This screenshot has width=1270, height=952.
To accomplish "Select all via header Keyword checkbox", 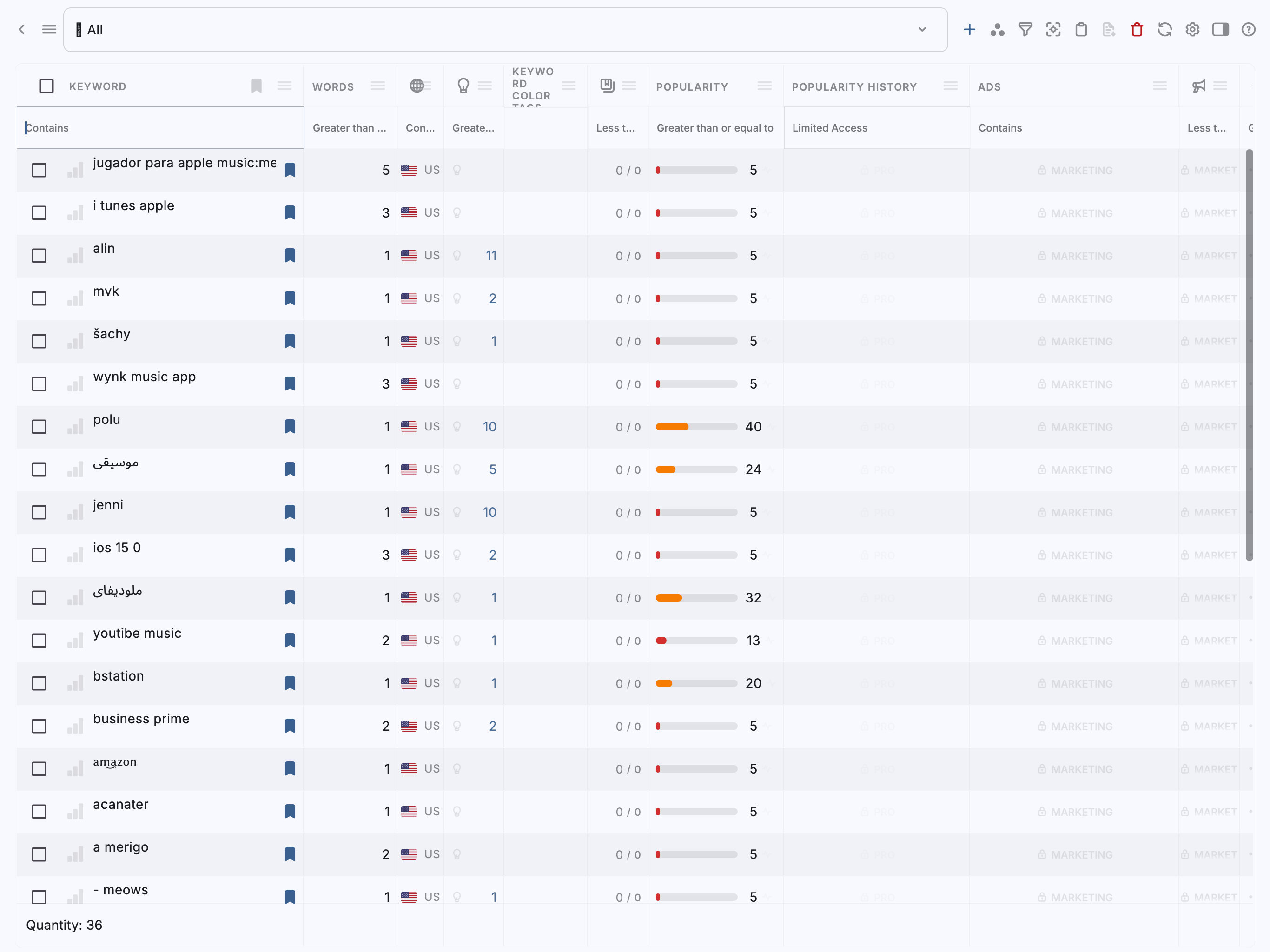I will pyautogui.click(x=46, y=86).
